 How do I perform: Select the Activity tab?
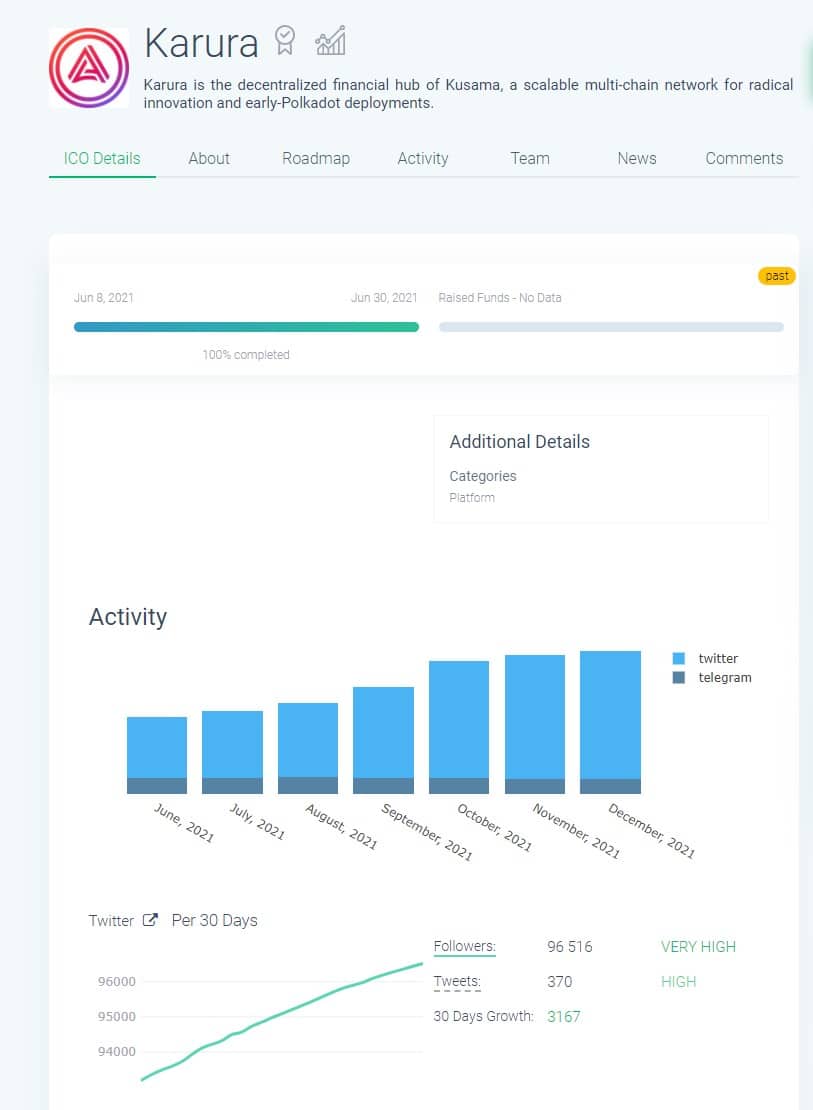[x=423, y=158]
